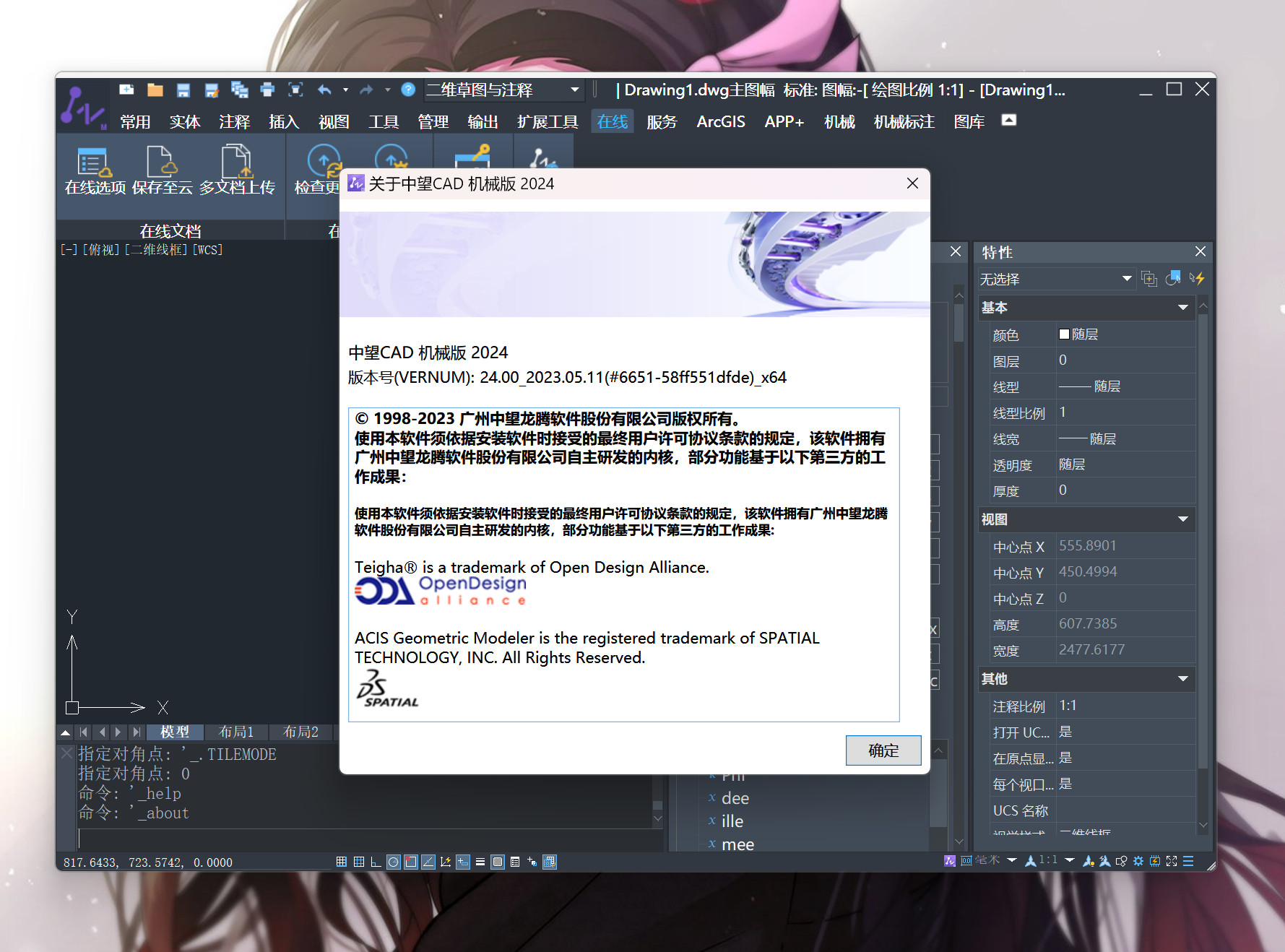This screenshot has height=952, width=1285.
Task: Click the Undo arrow icon
Action: (x=324, y=90)
